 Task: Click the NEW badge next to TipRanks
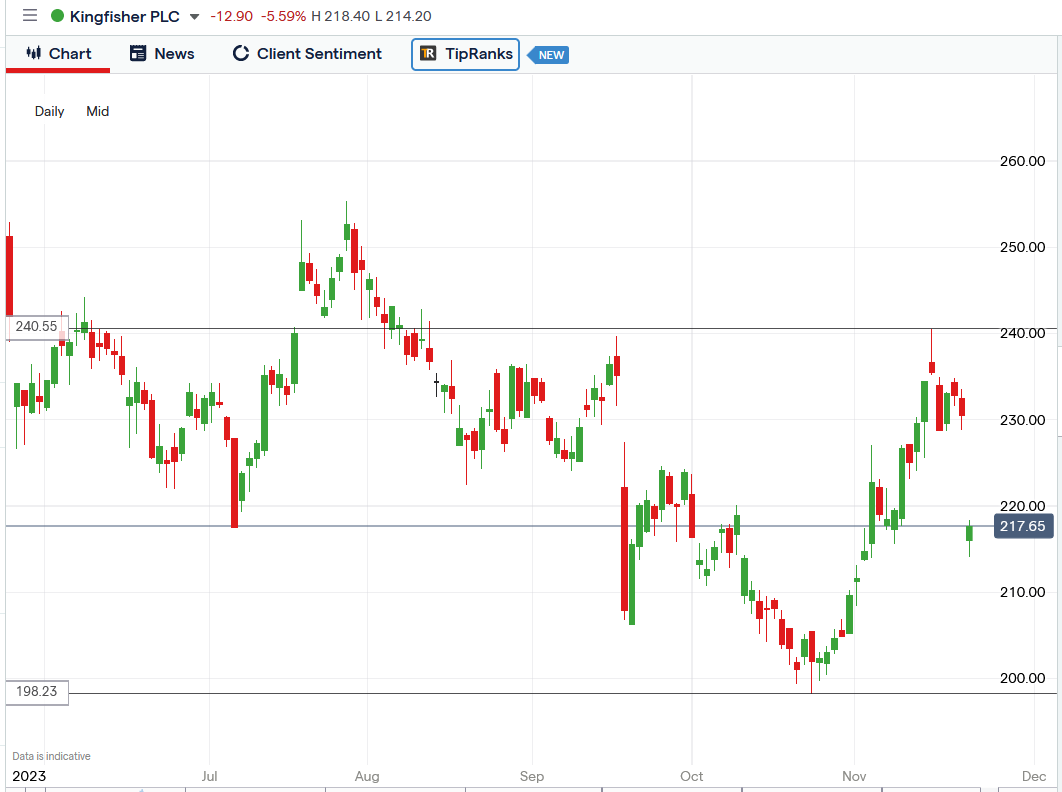pos(549,55)
